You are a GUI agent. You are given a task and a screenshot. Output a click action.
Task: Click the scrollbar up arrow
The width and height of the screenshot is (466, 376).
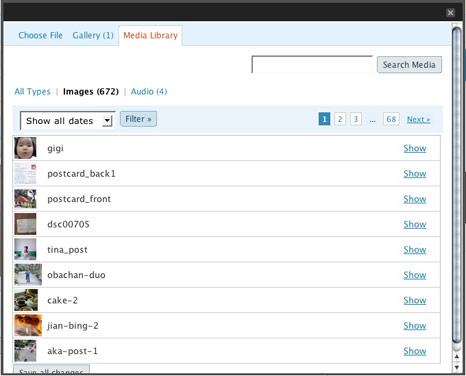click(x=457, y=357)
